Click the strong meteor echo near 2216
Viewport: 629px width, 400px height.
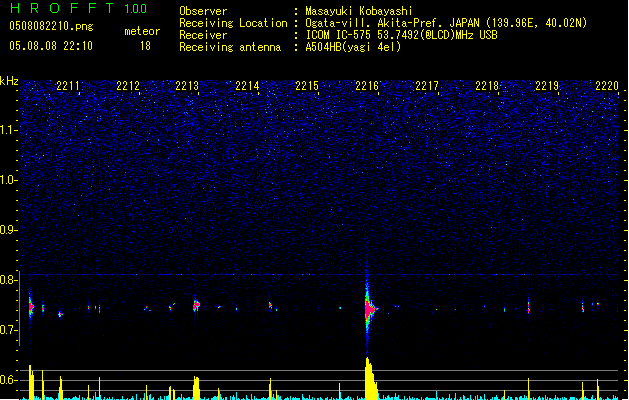[369, 309]
